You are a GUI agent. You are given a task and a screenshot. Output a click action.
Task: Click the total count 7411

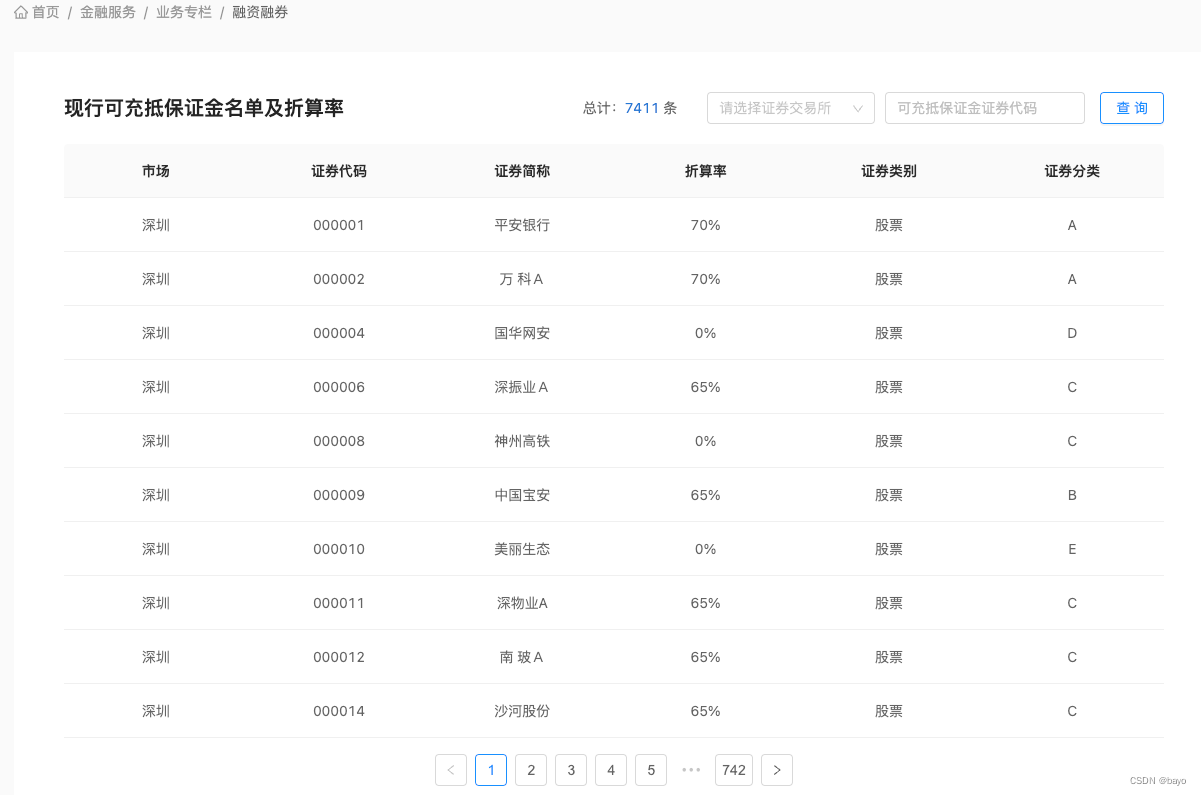[x=642, y=108]
